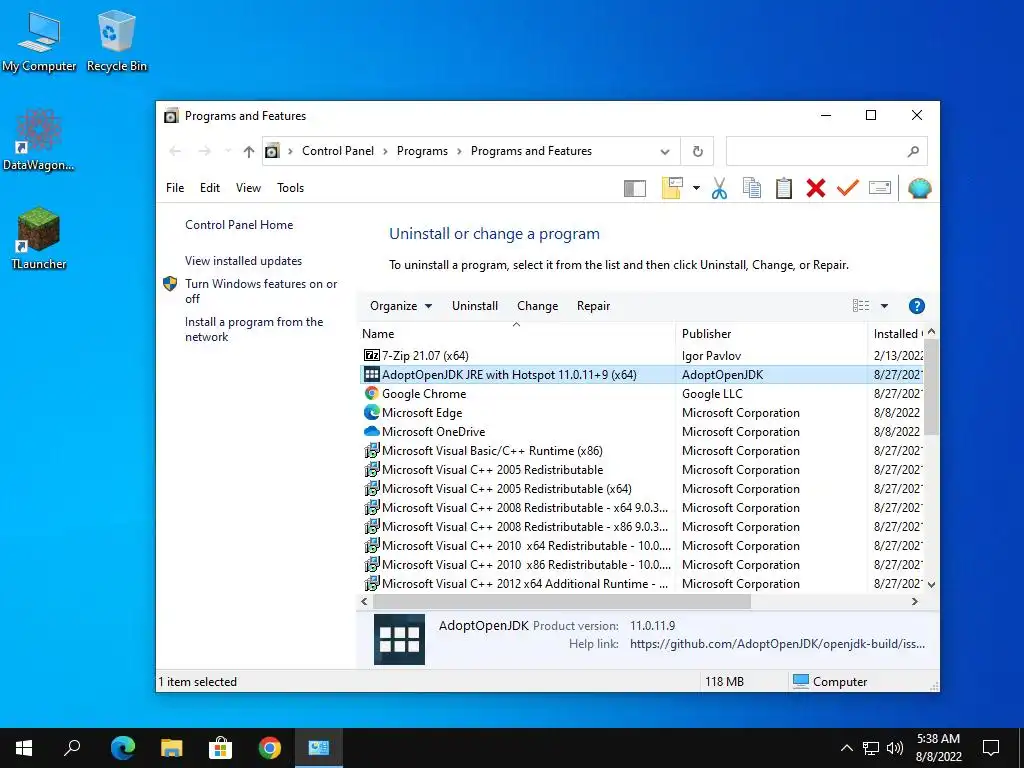Go up one level with up arrow

[248, 152]
